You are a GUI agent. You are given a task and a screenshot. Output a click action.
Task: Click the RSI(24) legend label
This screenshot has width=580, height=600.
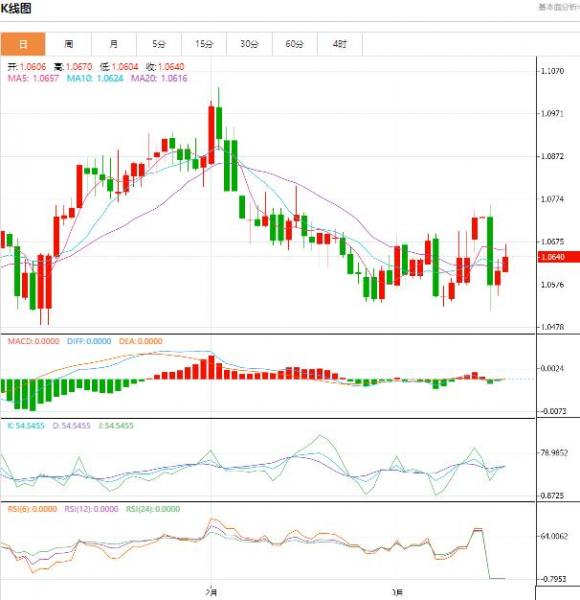(153, 509)
